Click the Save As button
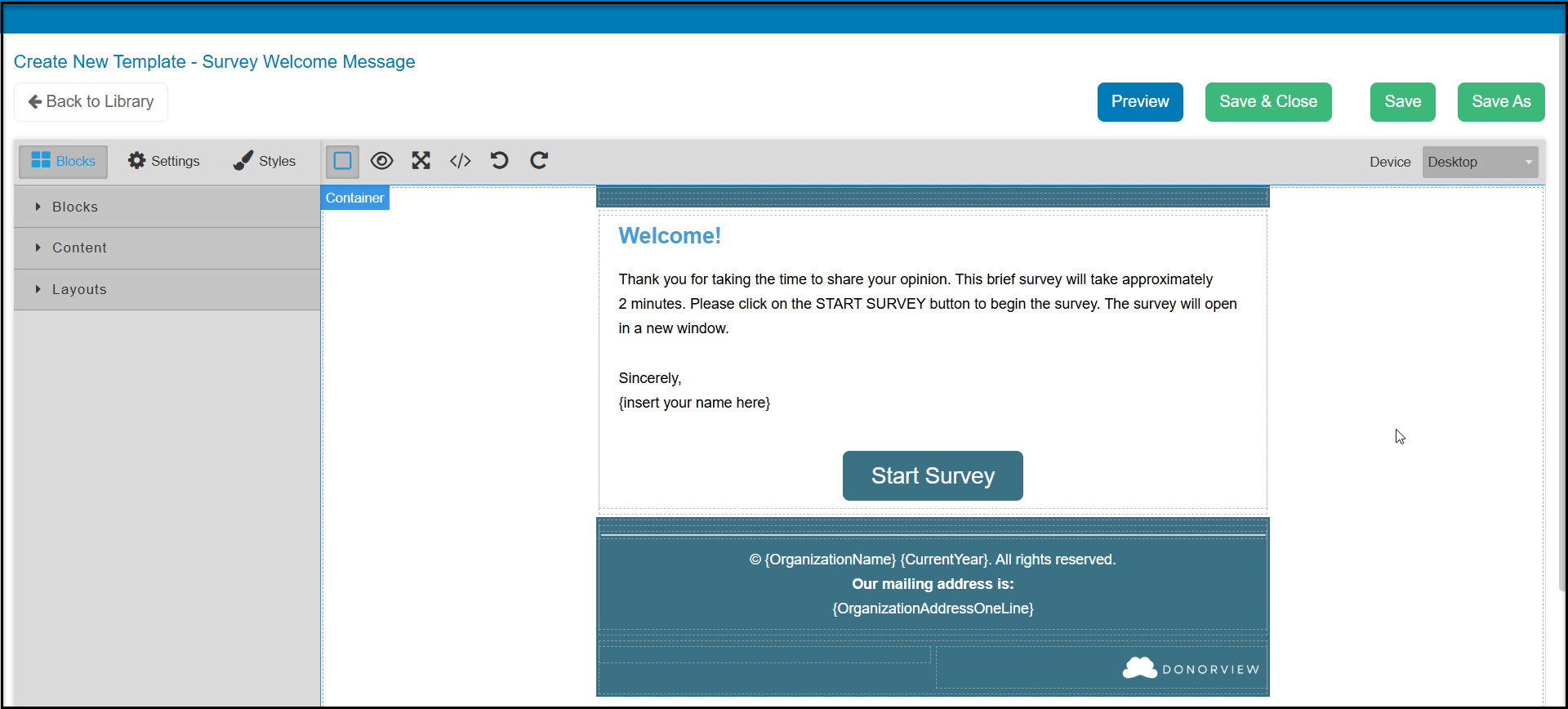Image resolution: width=1568 pixels, height=709 pixels. pos(1501,102)
